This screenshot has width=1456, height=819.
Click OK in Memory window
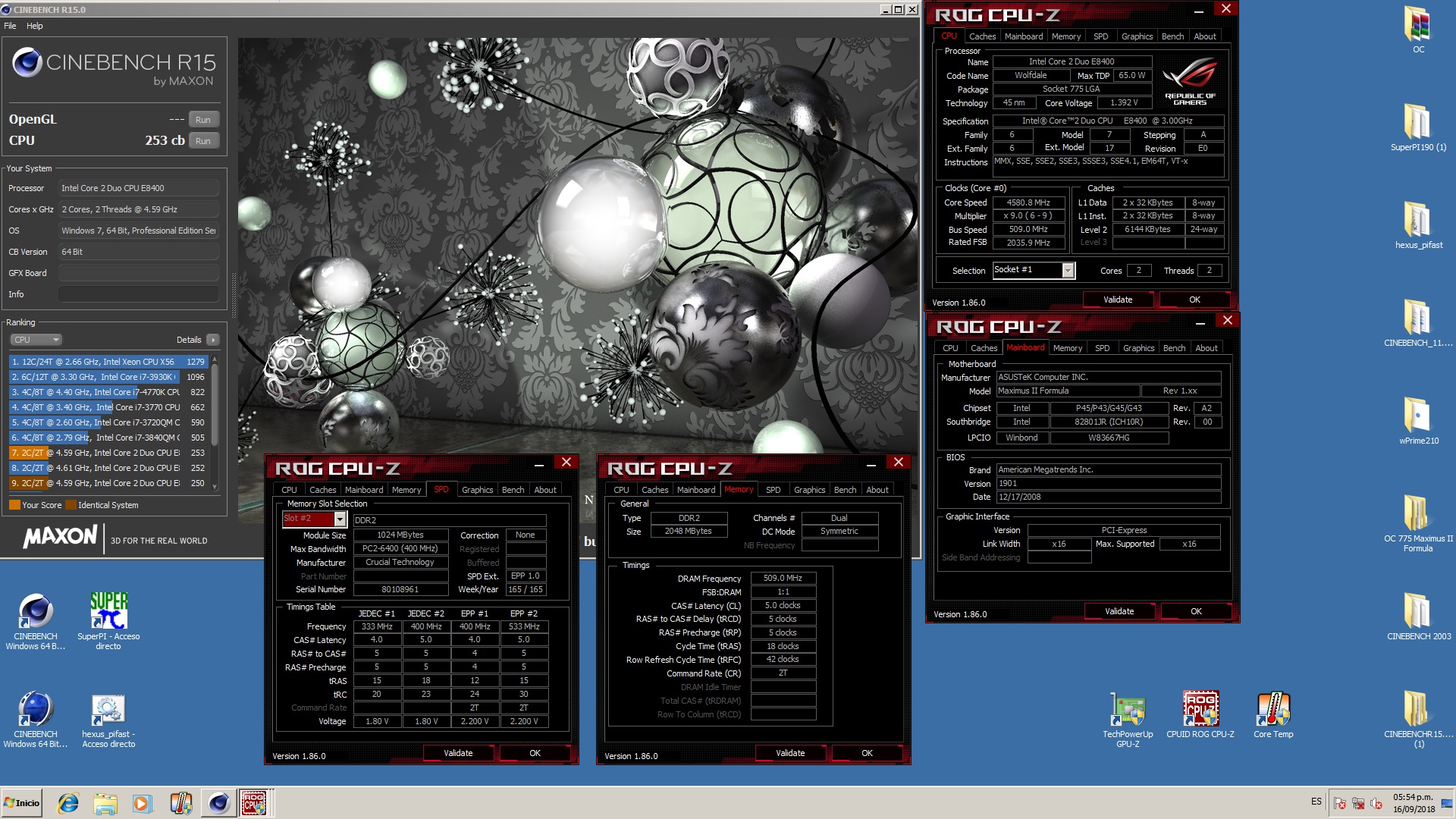click(x=867, y=753)
